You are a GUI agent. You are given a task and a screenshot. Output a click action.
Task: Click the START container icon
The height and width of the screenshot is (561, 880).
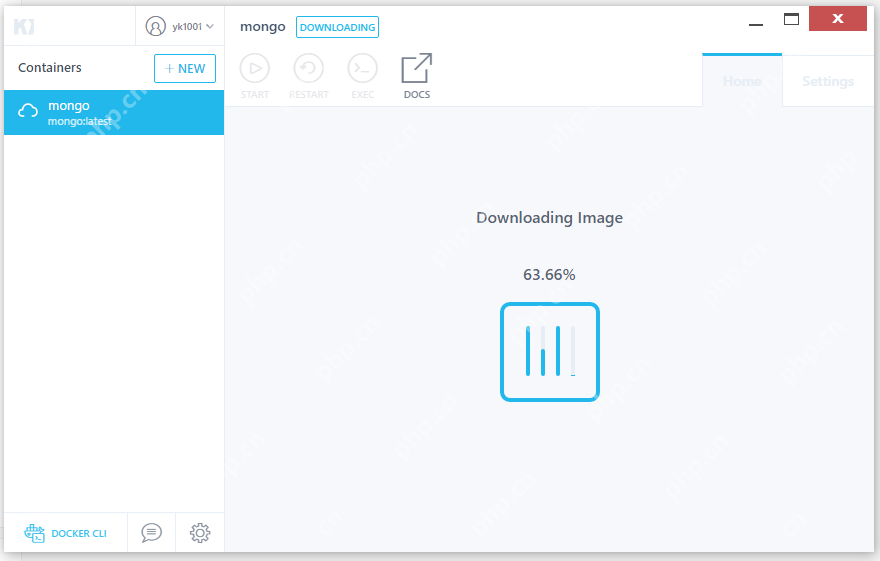pyautogui.click(x=255, y=68)
